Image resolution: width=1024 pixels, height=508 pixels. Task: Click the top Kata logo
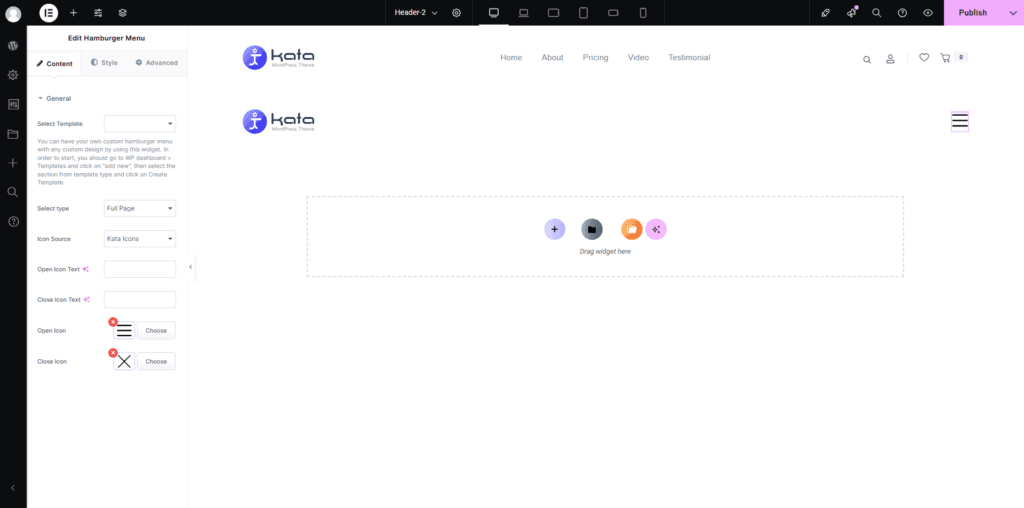coord(279,57)
